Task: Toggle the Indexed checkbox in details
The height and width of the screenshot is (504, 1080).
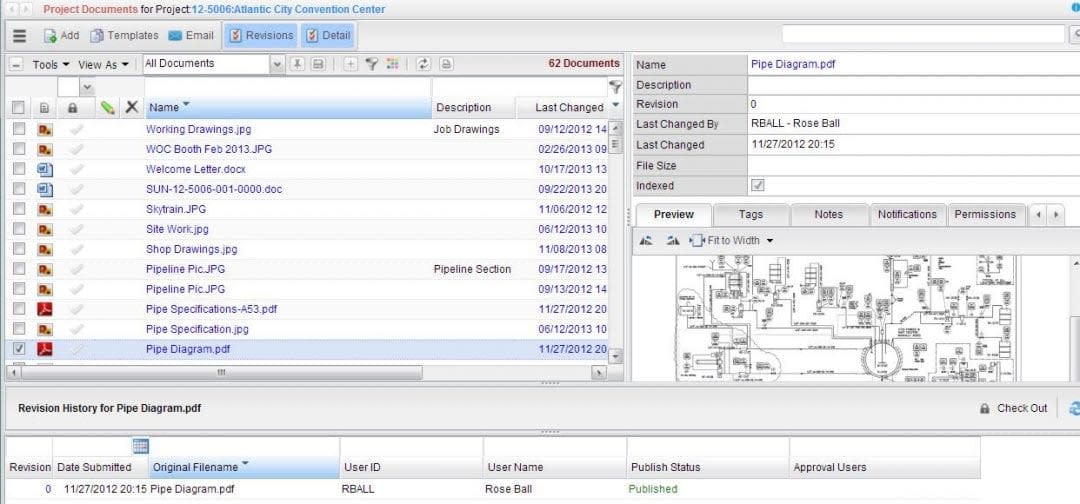Action: click(x=758, y=186)
